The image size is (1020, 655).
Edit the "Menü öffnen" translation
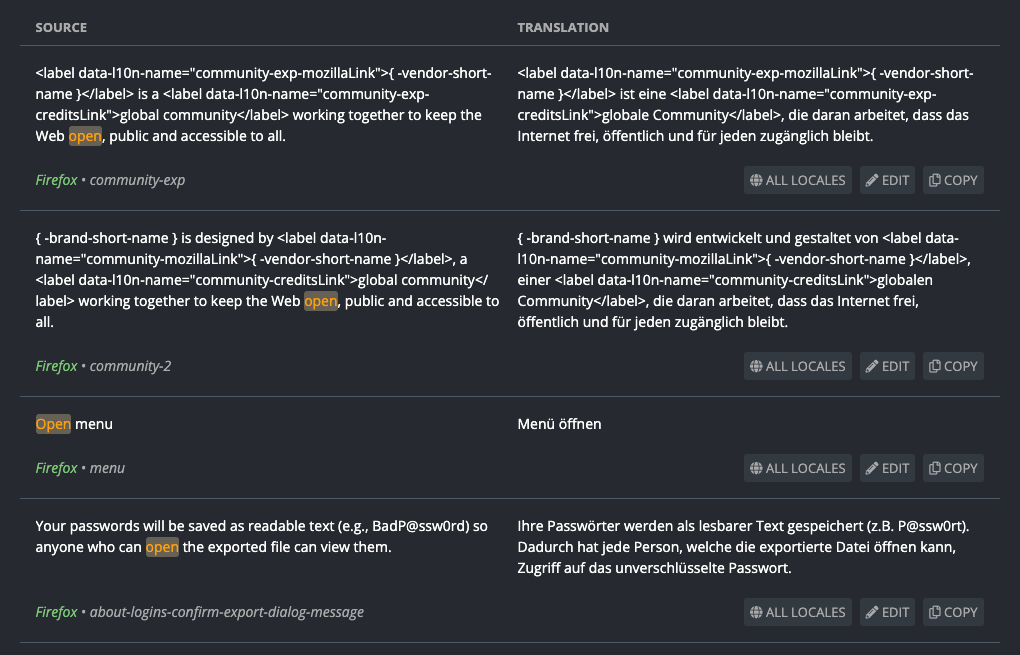(x=887, y=468)
